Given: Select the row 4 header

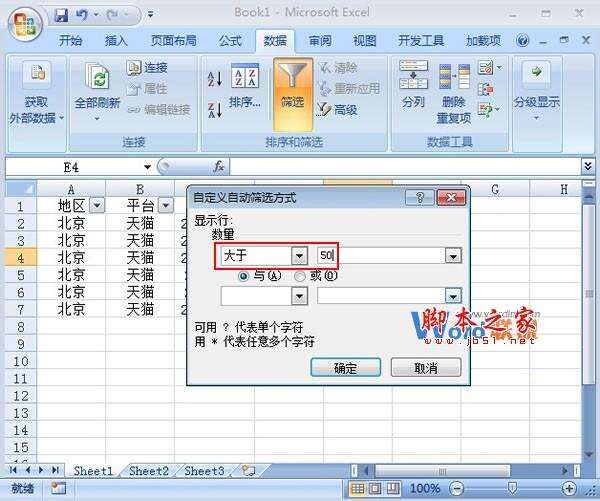Looking at the screenshot, I should [21, 258].
